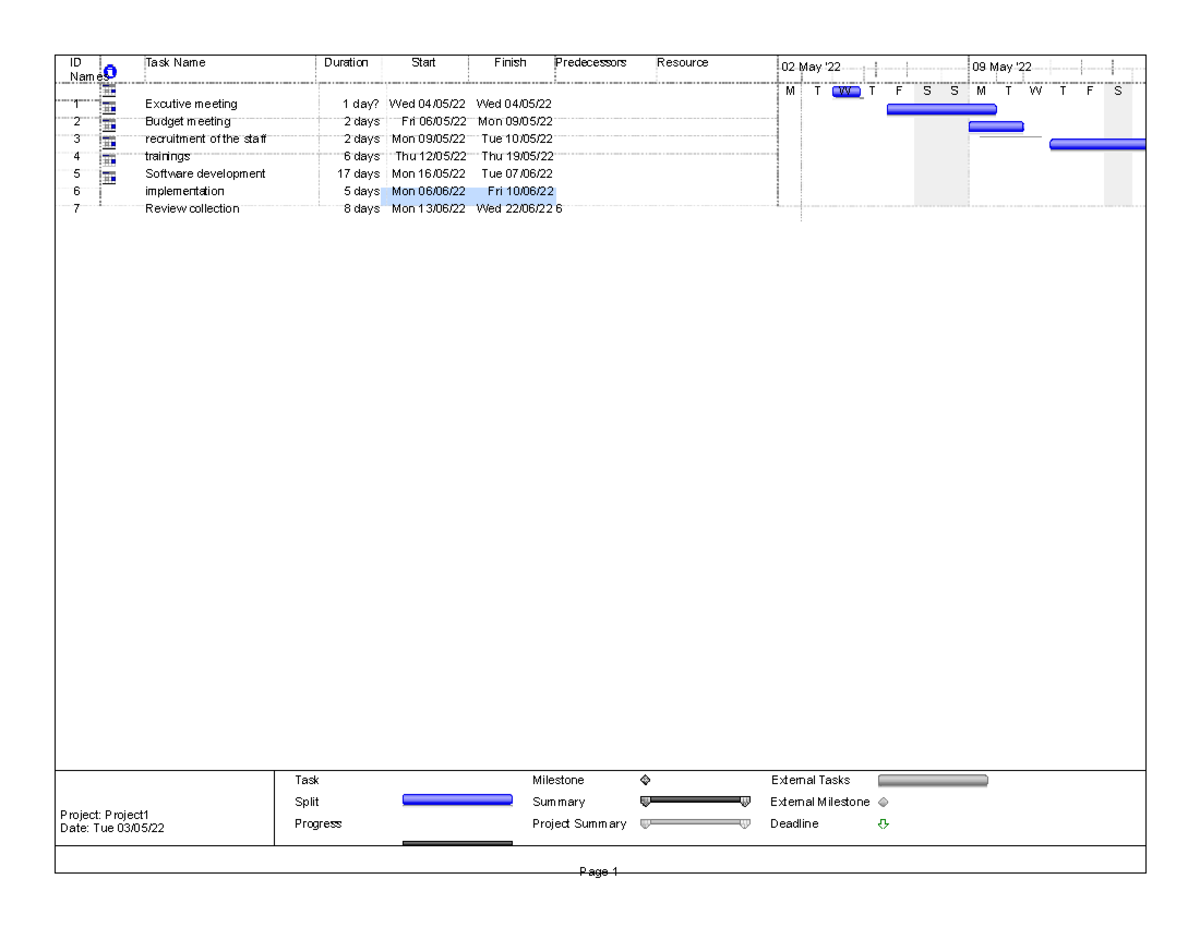This screenshot has height=927, width=1200.
Task: Click the Duration column header
Action: tap(346, 63)
